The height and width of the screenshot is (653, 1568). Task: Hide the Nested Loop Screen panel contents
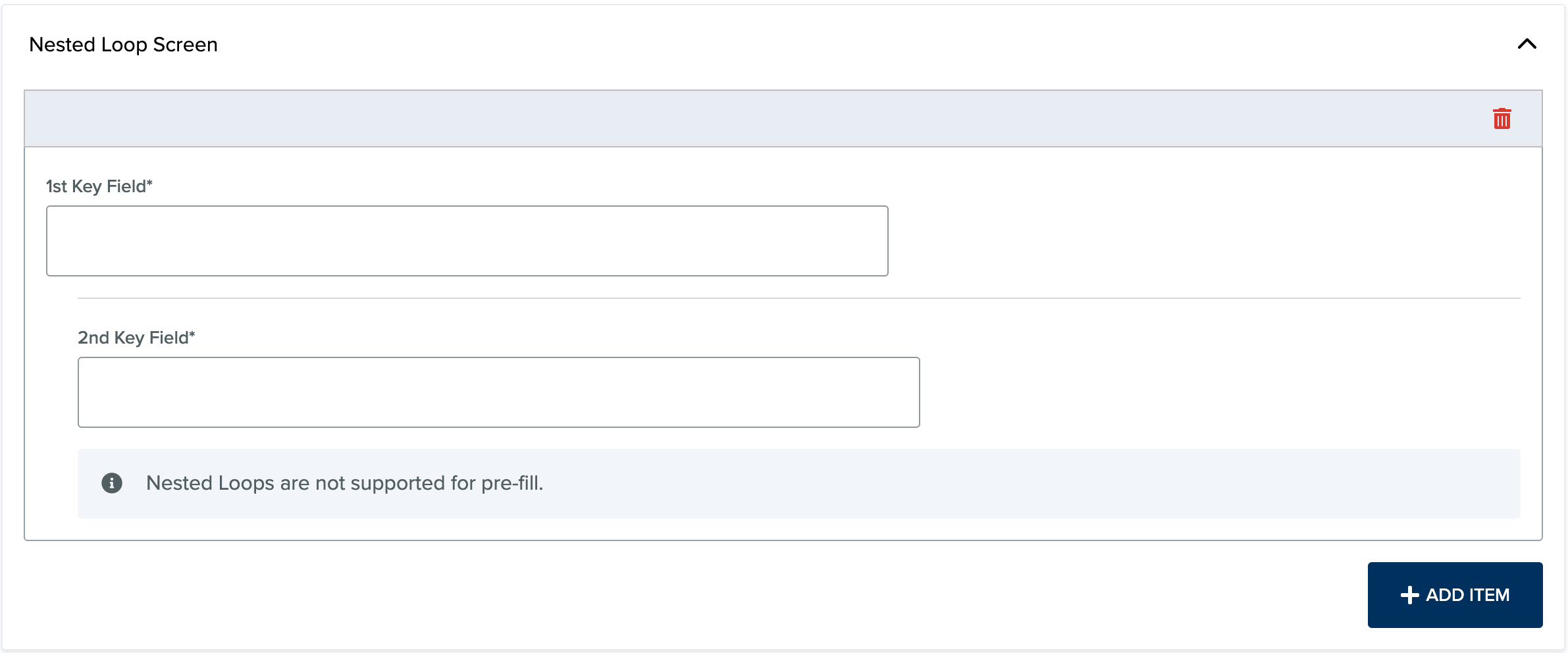pos(1527,44)
